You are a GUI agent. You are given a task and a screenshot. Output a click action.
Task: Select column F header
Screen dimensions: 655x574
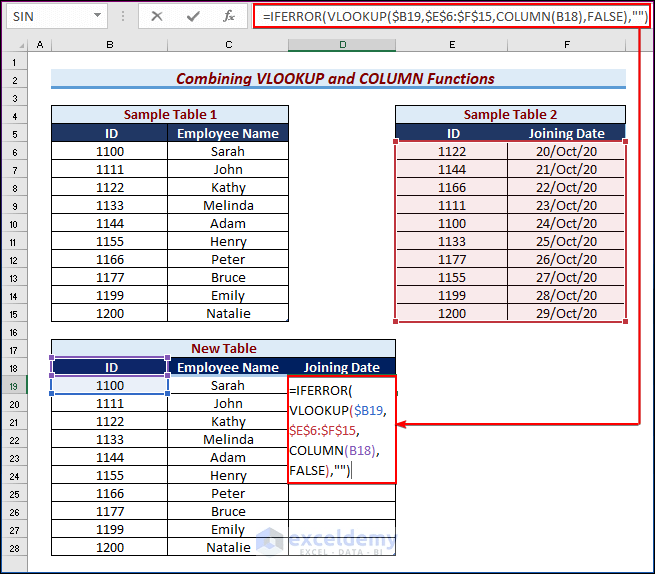[x=566, y=45]
